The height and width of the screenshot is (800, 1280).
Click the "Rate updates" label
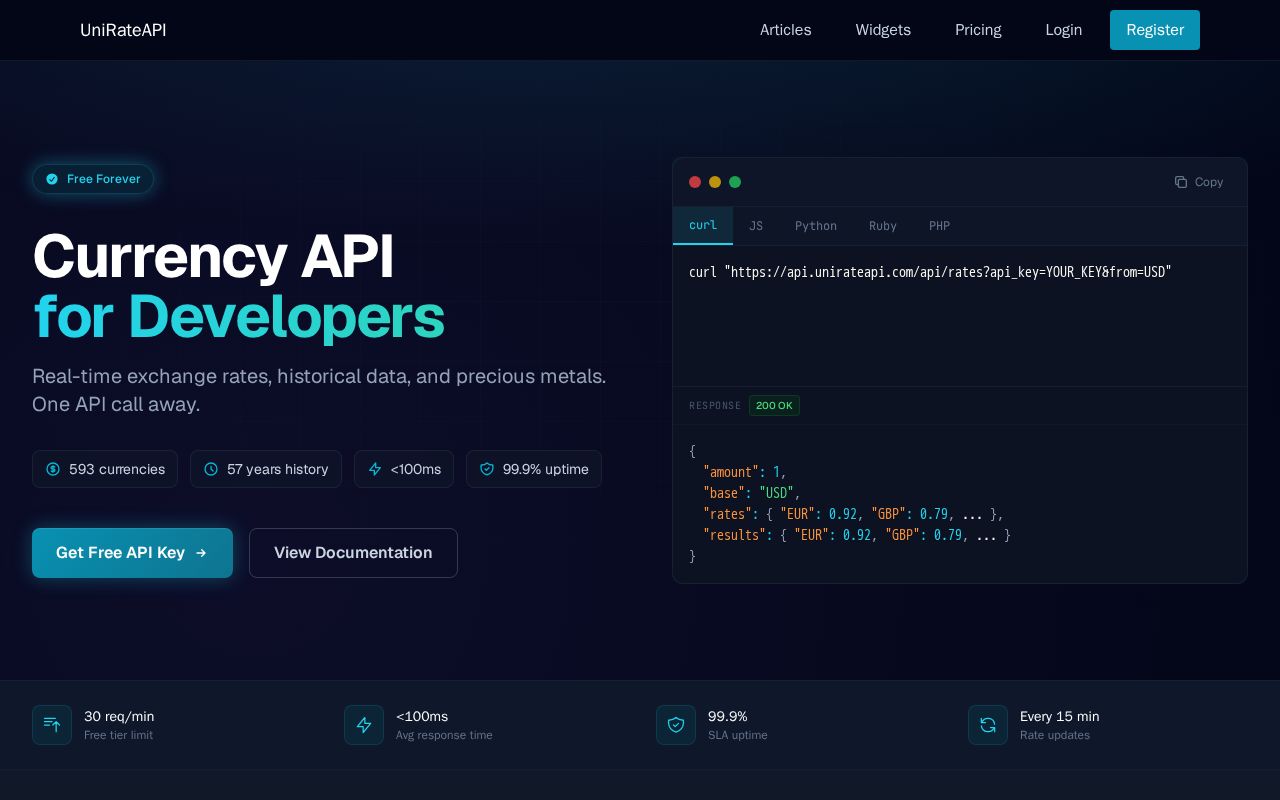coord(1055,735)
